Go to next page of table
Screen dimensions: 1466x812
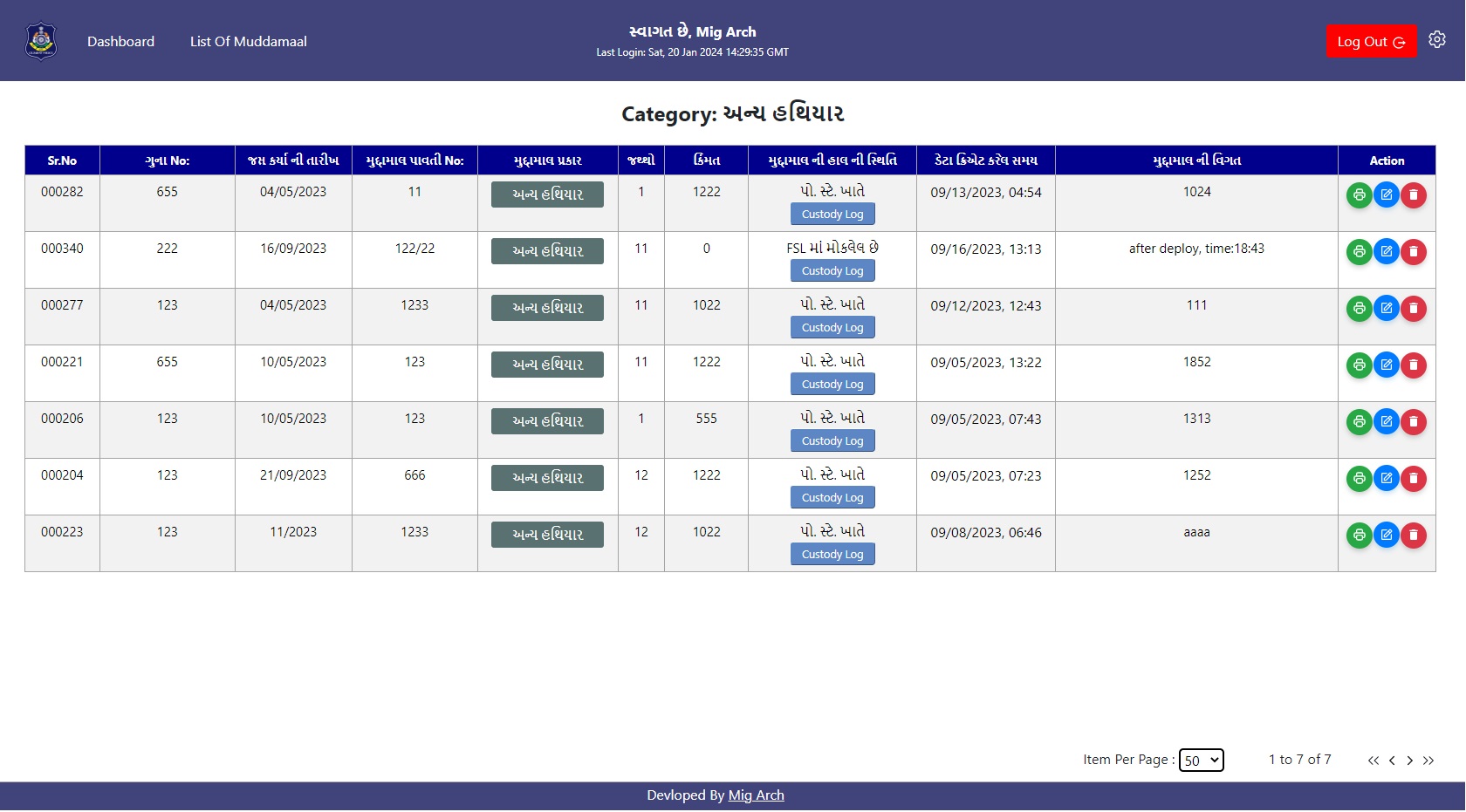1409,761
